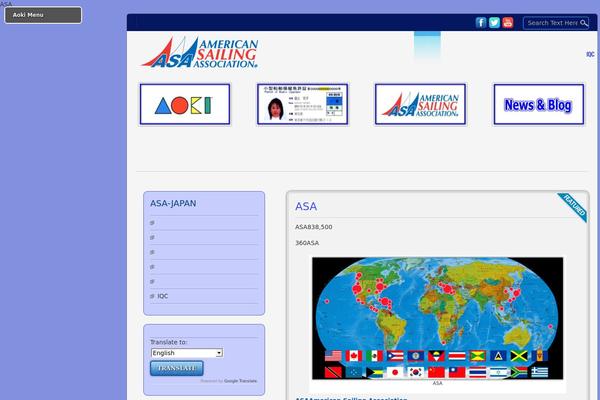Click the TRANSLATE button
The height and width of the screenshot is (400, 600).
(177, 368)
